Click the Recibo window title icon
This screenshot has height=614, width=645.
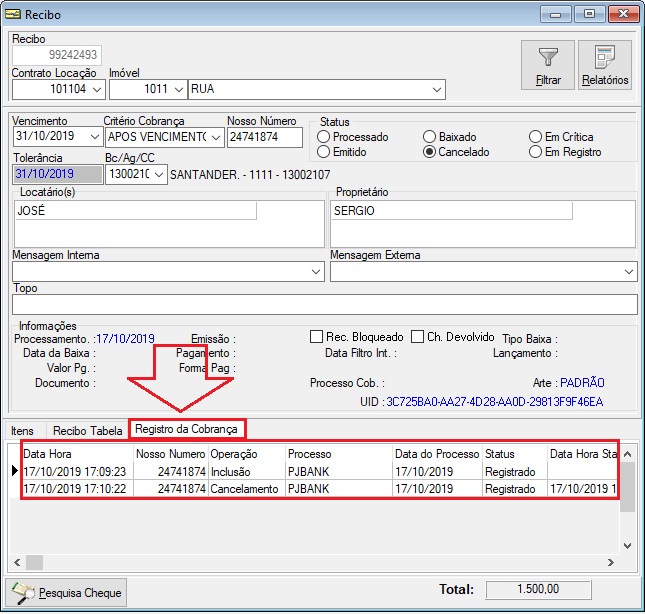tap(14, 14)
